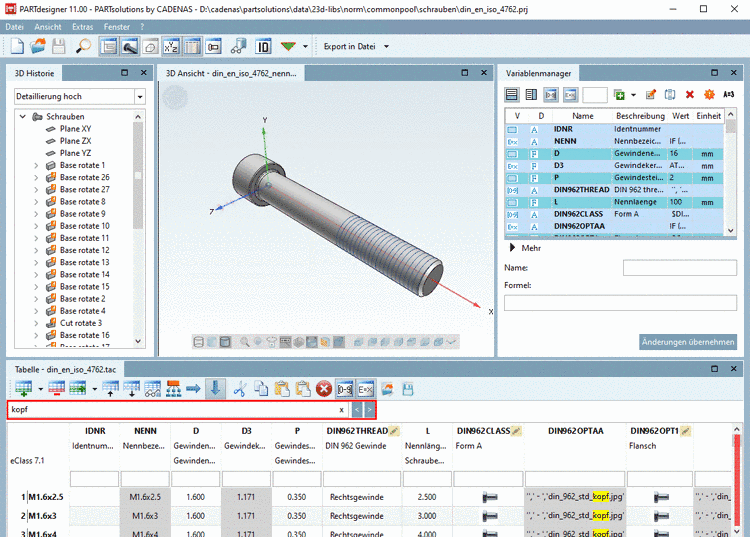Edit DIN962THREAD column pencil icon
Screen dimensions: 750x537
(x=394, y=431)
